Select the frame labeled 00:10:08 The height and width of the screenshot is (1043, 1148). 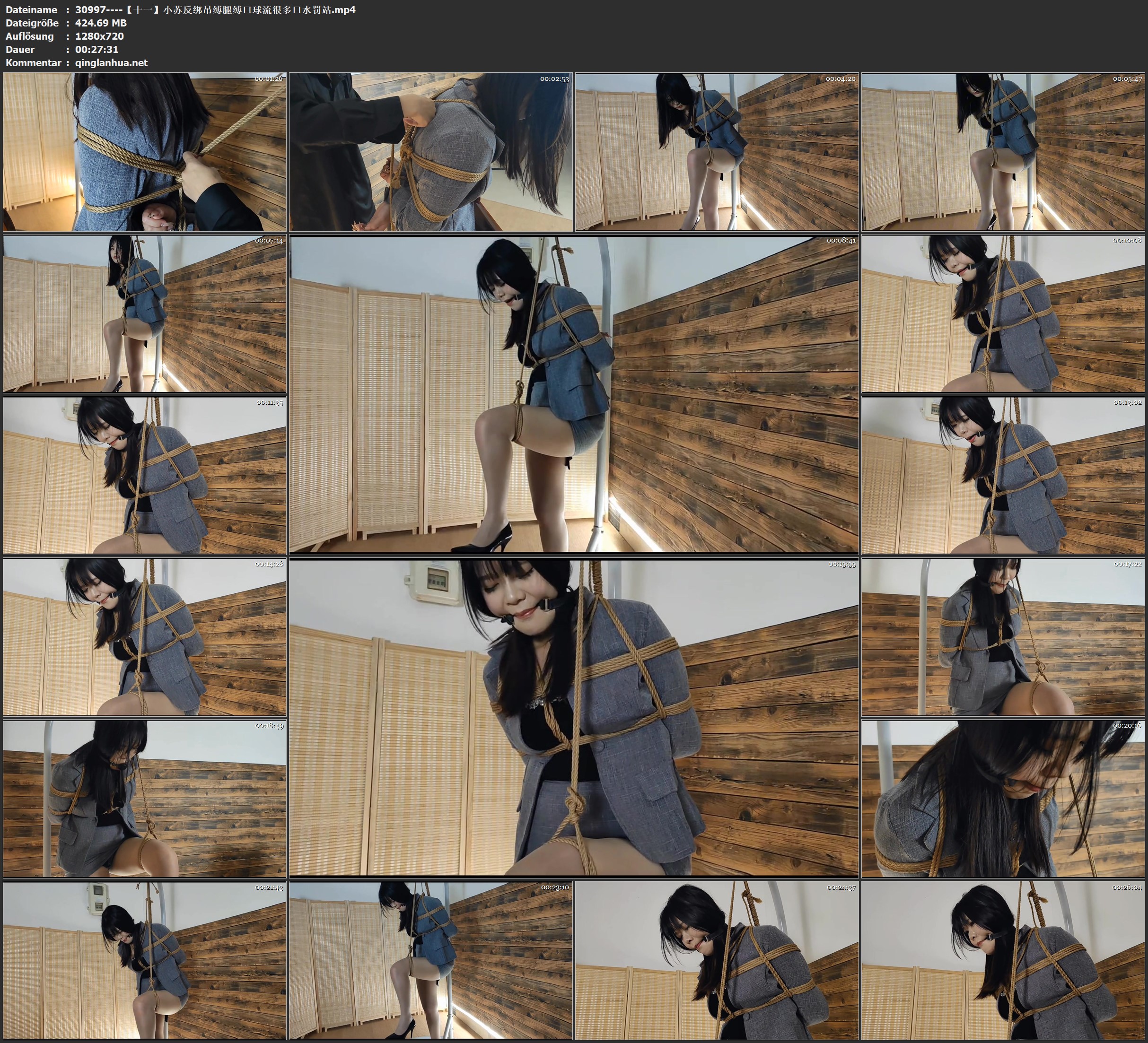[1003, 313]
